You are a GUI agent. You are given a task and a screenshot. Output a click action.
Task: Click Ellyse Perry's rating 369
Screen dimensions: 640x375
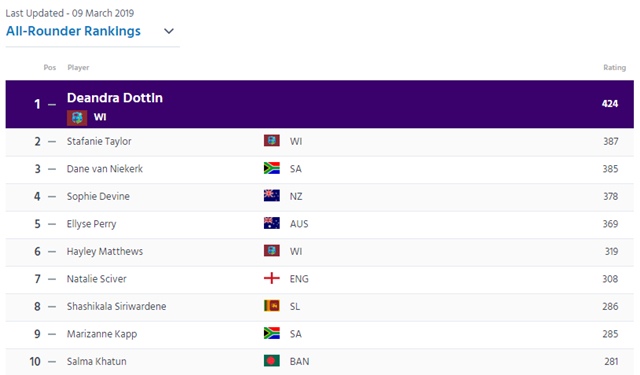[610, 224]
